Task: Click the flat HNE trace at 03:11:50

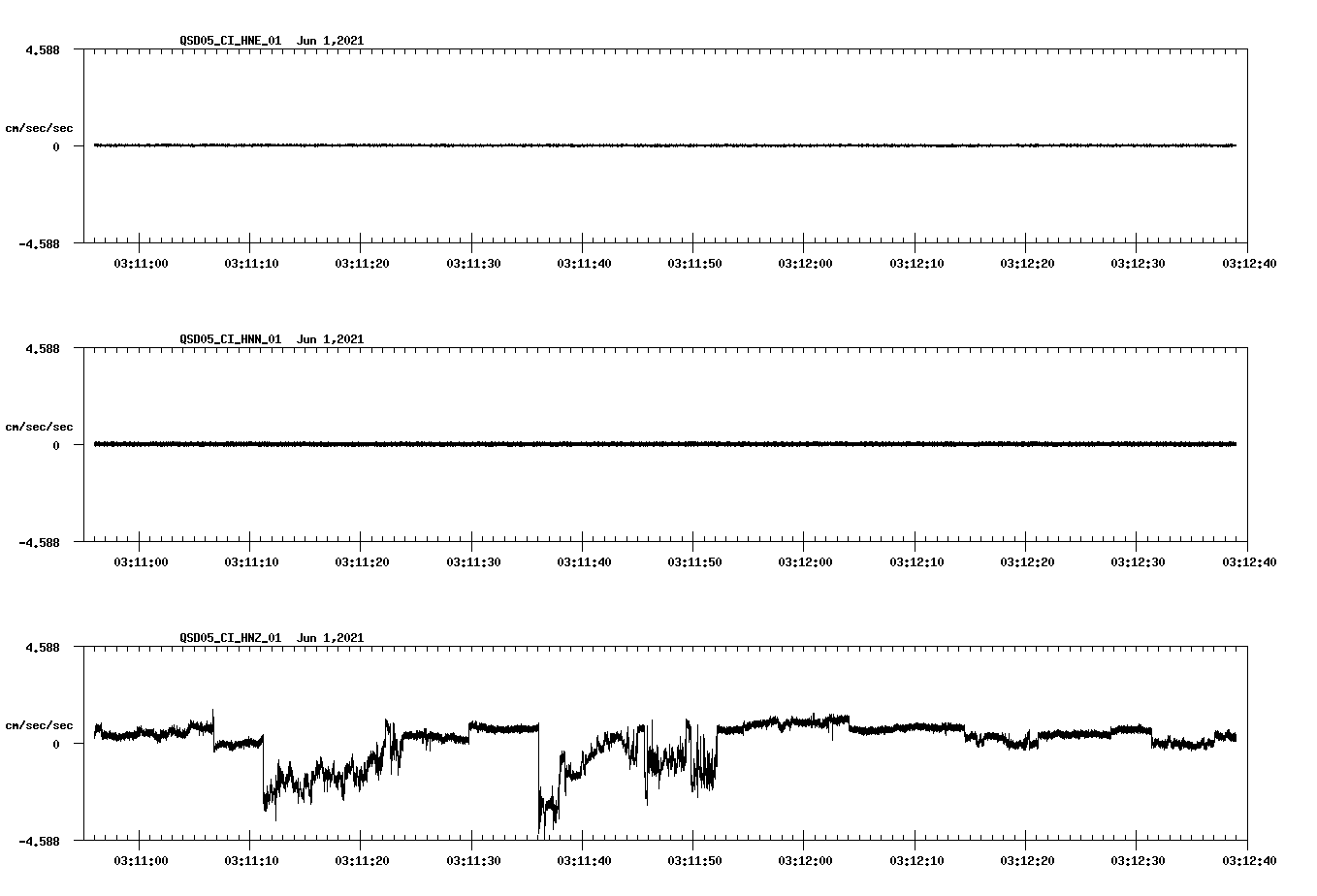Action: (693, 145)
